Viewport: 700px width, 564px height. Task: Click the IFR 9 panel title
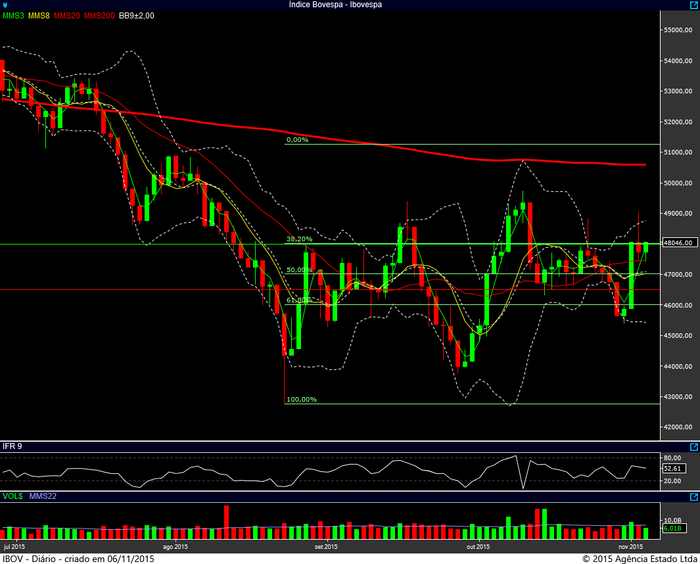click(x=12, y=446)
